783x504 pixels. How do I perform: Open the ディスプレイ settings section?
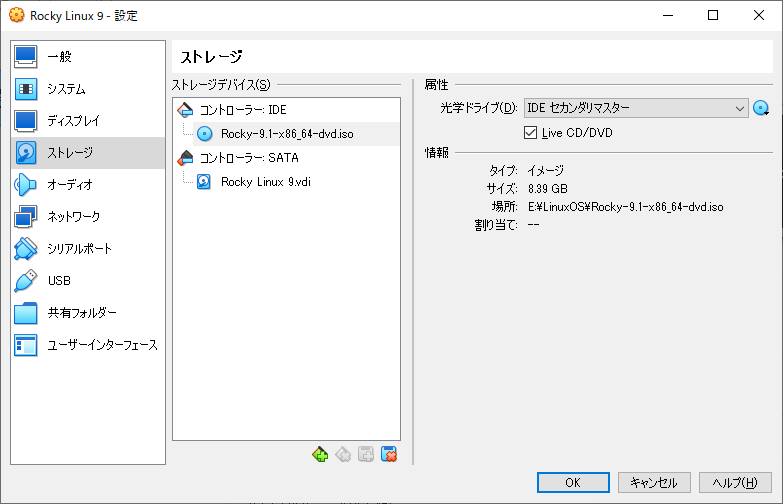click(73, 121)
